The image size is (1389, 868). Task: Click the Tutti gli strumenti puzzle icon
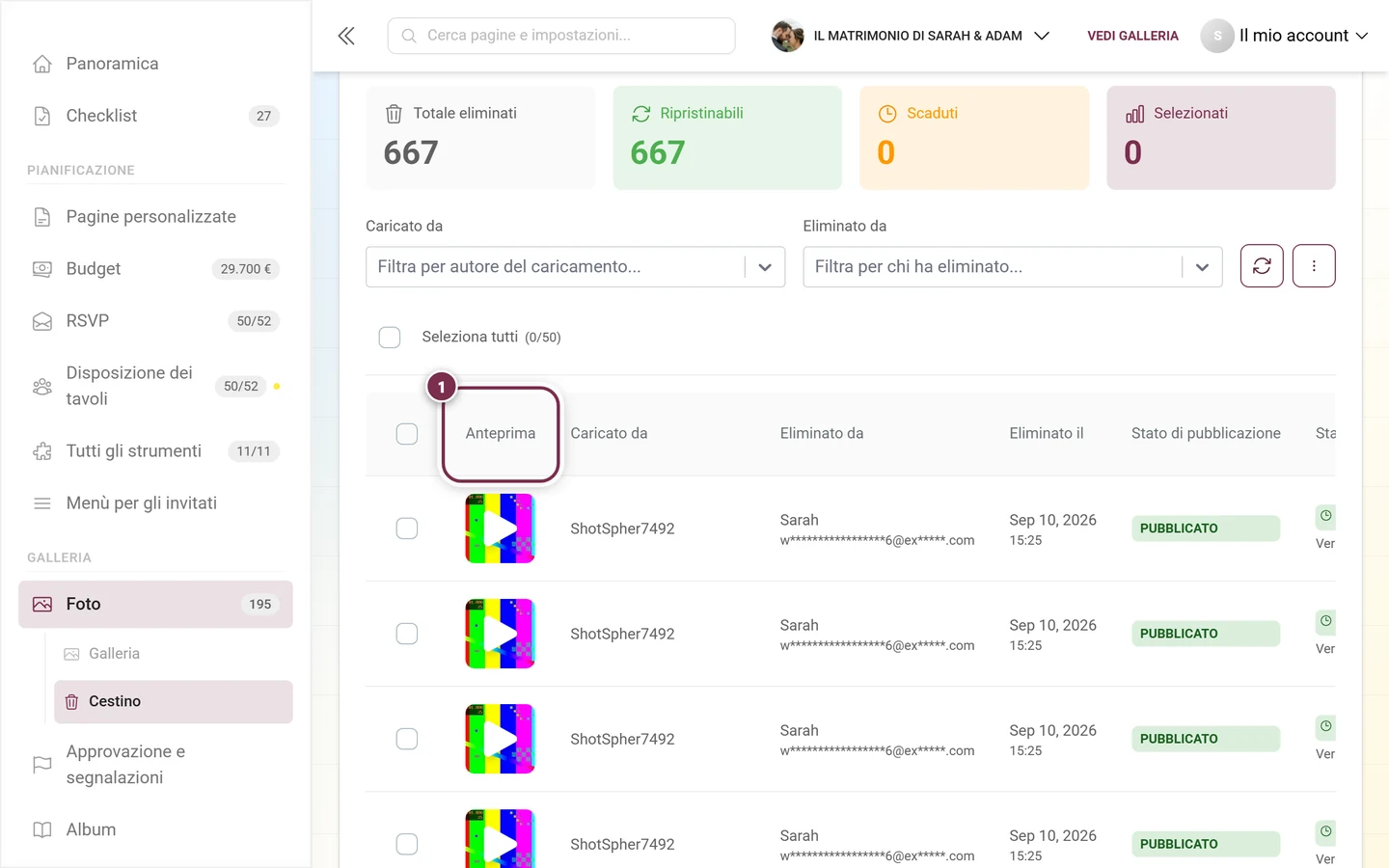point(42,451)
